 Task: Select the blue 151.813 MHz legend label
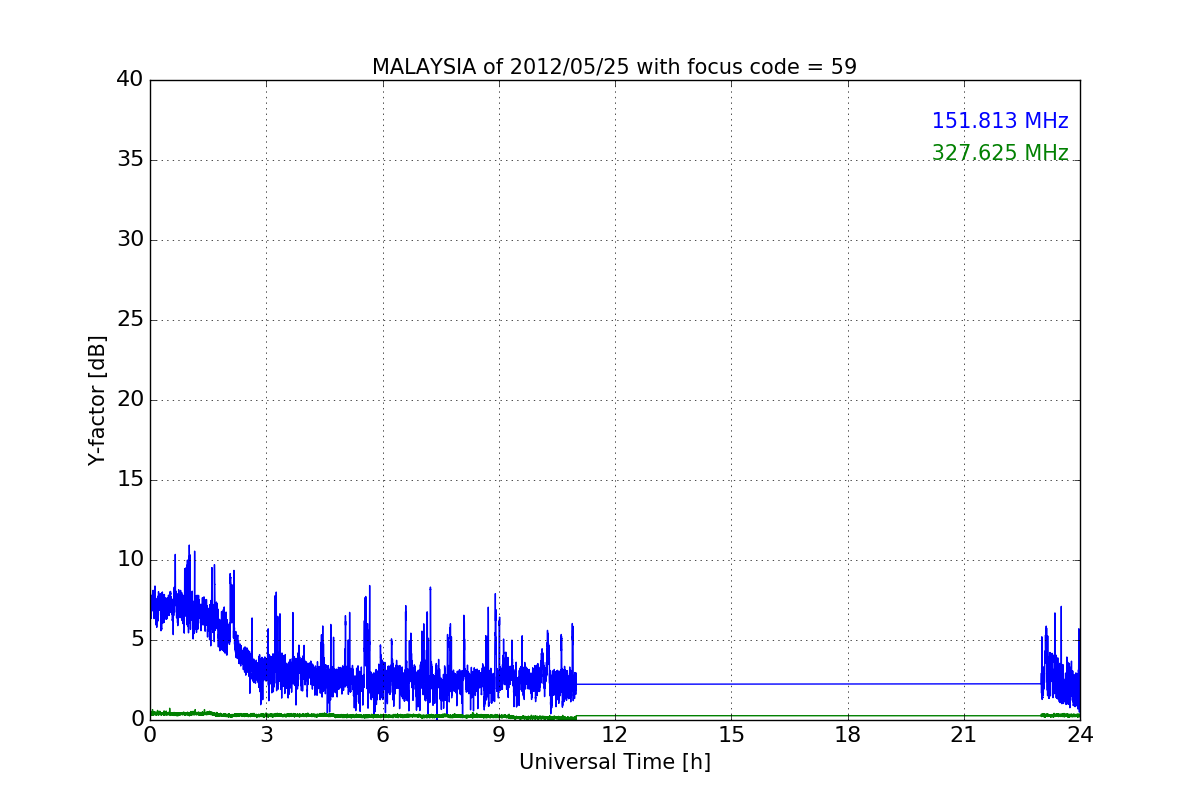[x=1000, y=121]
